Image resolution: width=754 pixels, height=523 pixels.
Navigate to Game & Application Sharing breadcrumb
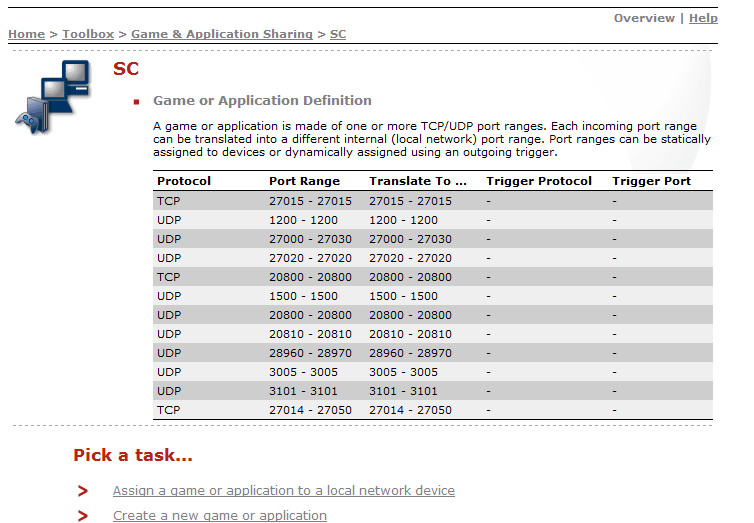pyautogui.click(x=221, y=34)
